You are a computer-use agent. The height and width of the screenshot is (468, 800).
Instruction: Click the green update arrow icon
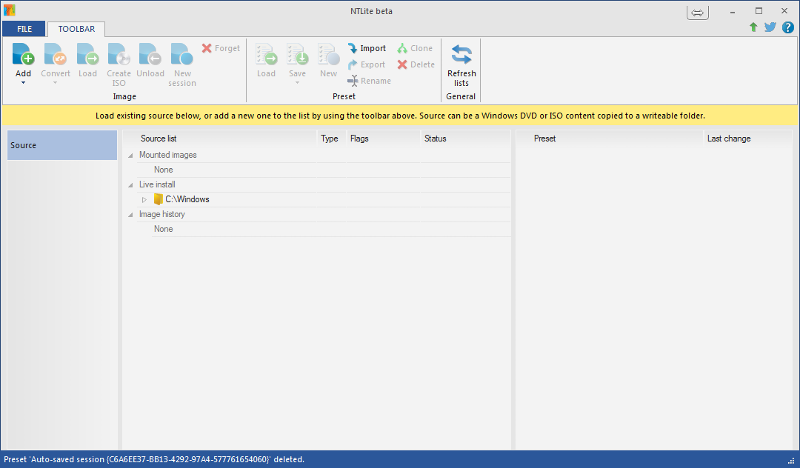753,27
